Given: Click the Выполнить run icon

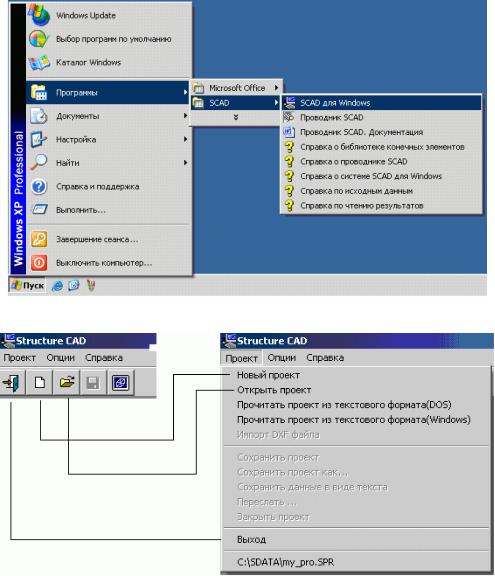Looking at the screenshot, I should (x=39, y=210).
